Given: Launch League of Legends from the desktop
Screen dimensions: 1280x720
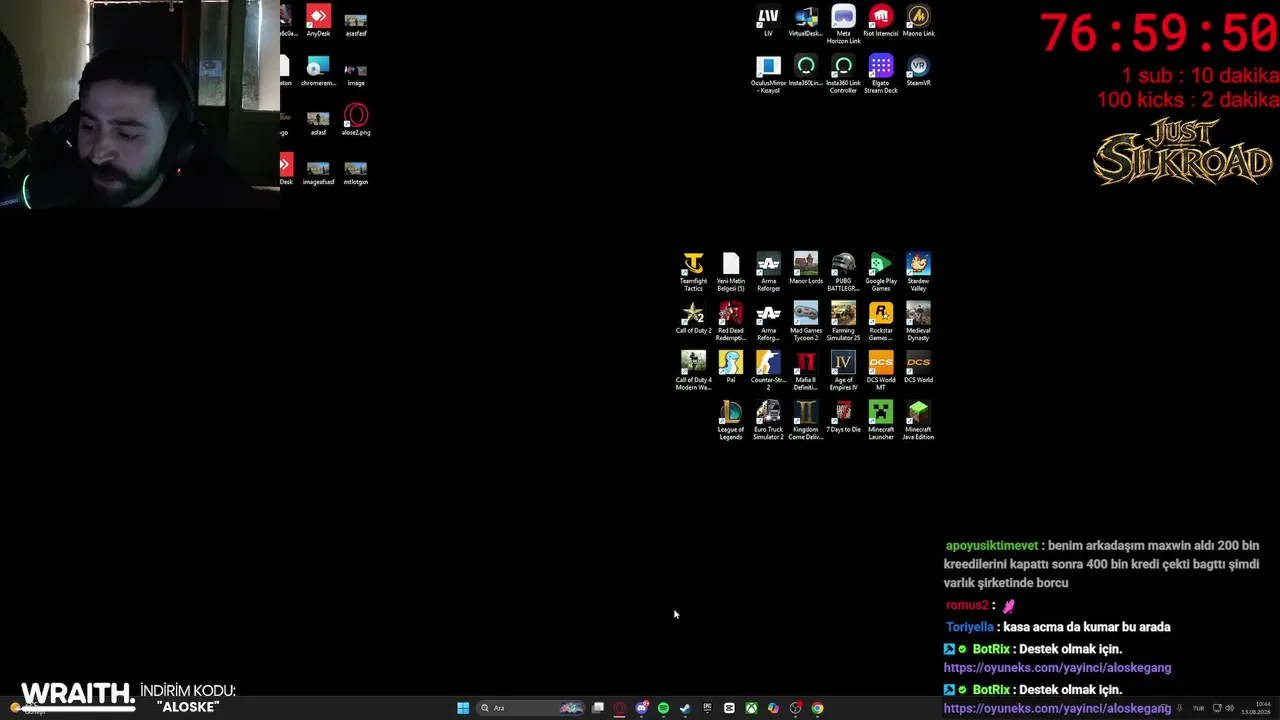Looking at the screenshot, I should tap(731, 420).
